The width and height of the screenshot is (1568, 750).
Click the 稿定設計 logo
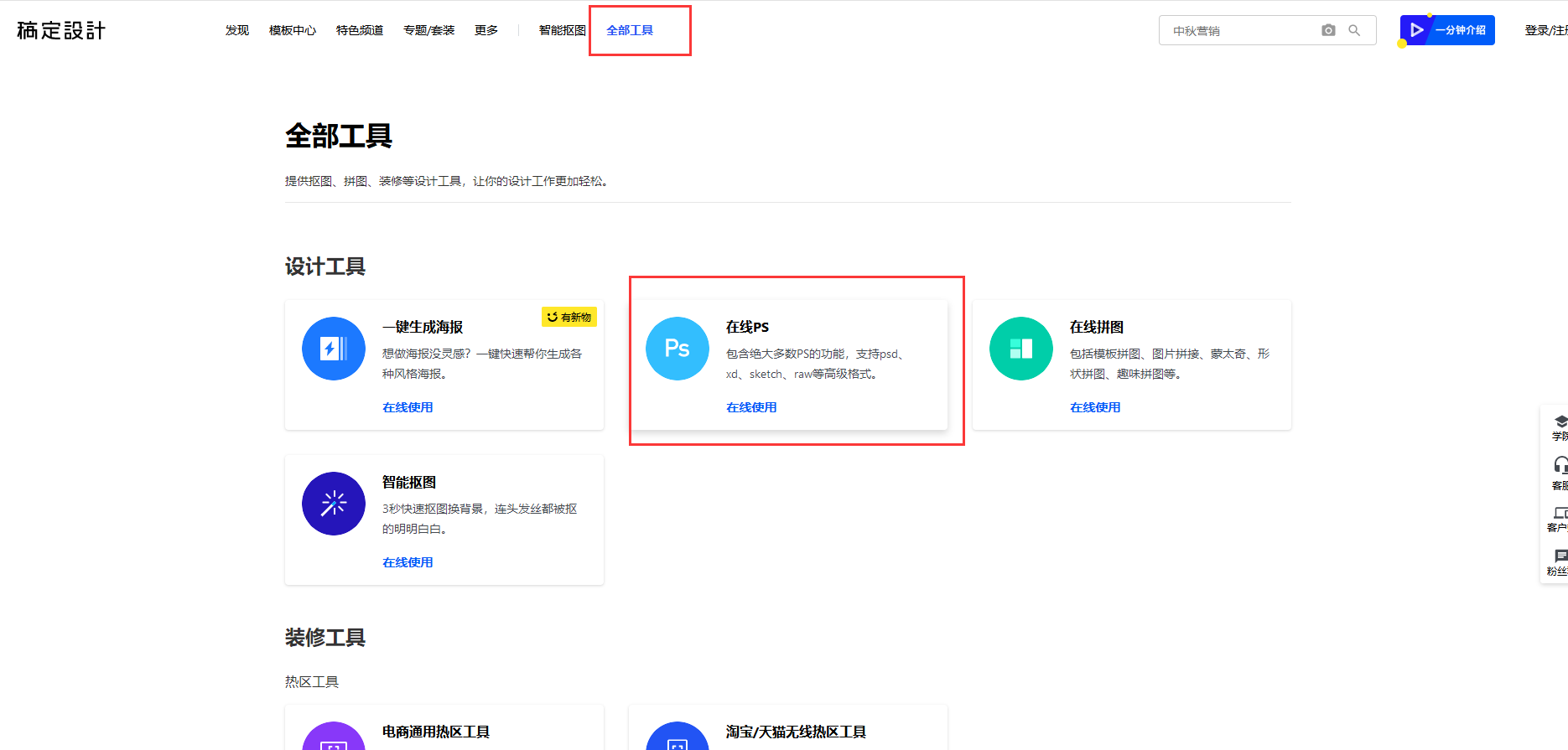(61, 31)
